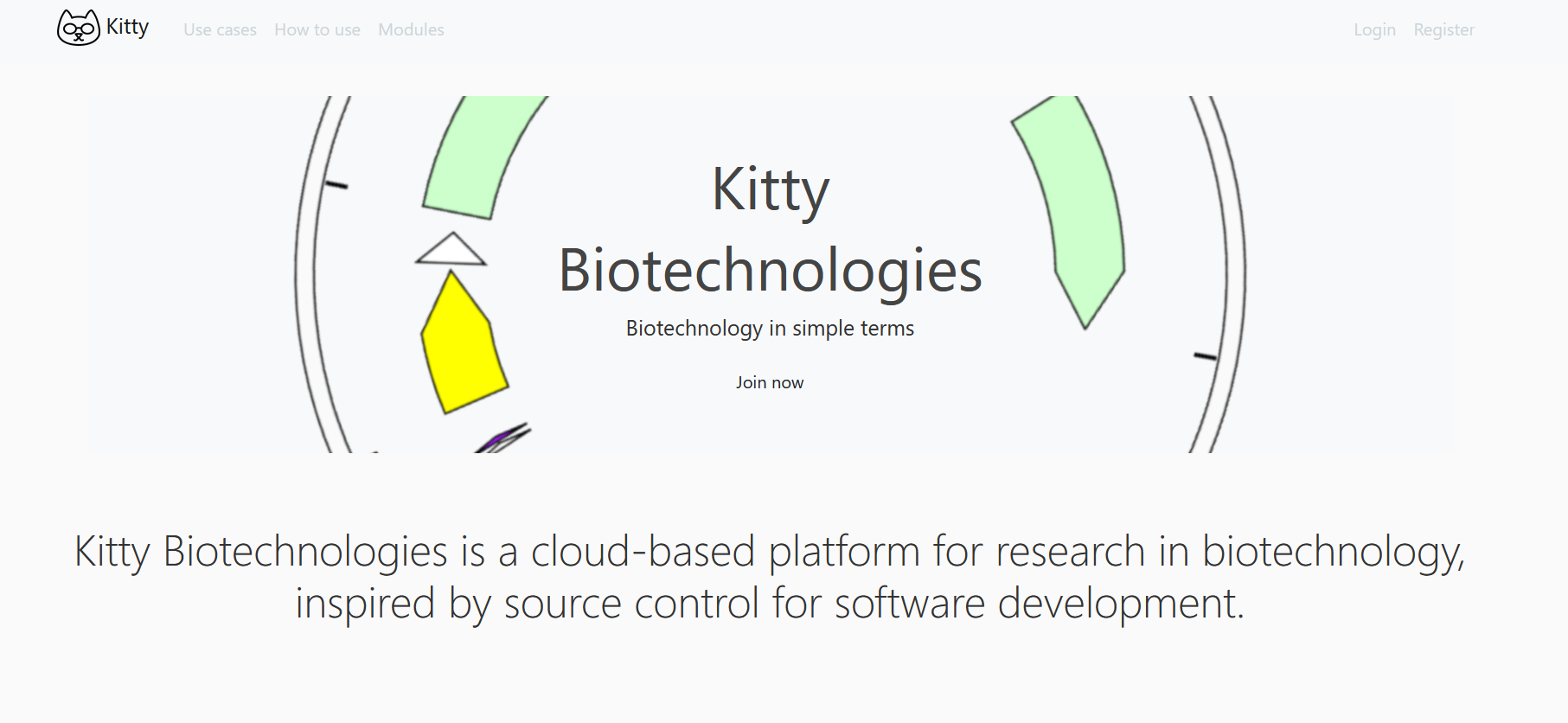Click the Join now link
1568x723 pixels.
769,381
